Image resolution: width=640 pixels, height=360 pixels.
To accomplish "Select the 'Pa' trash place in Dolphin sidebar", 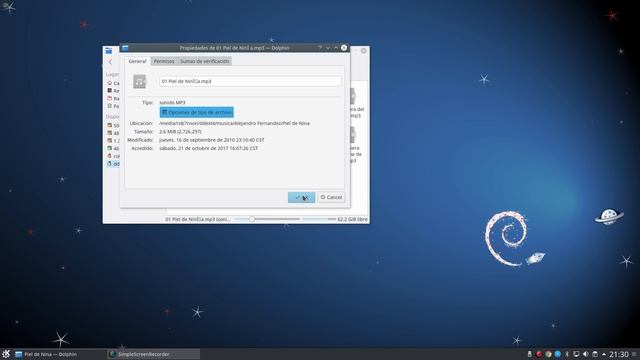I will tap(113, 106).
